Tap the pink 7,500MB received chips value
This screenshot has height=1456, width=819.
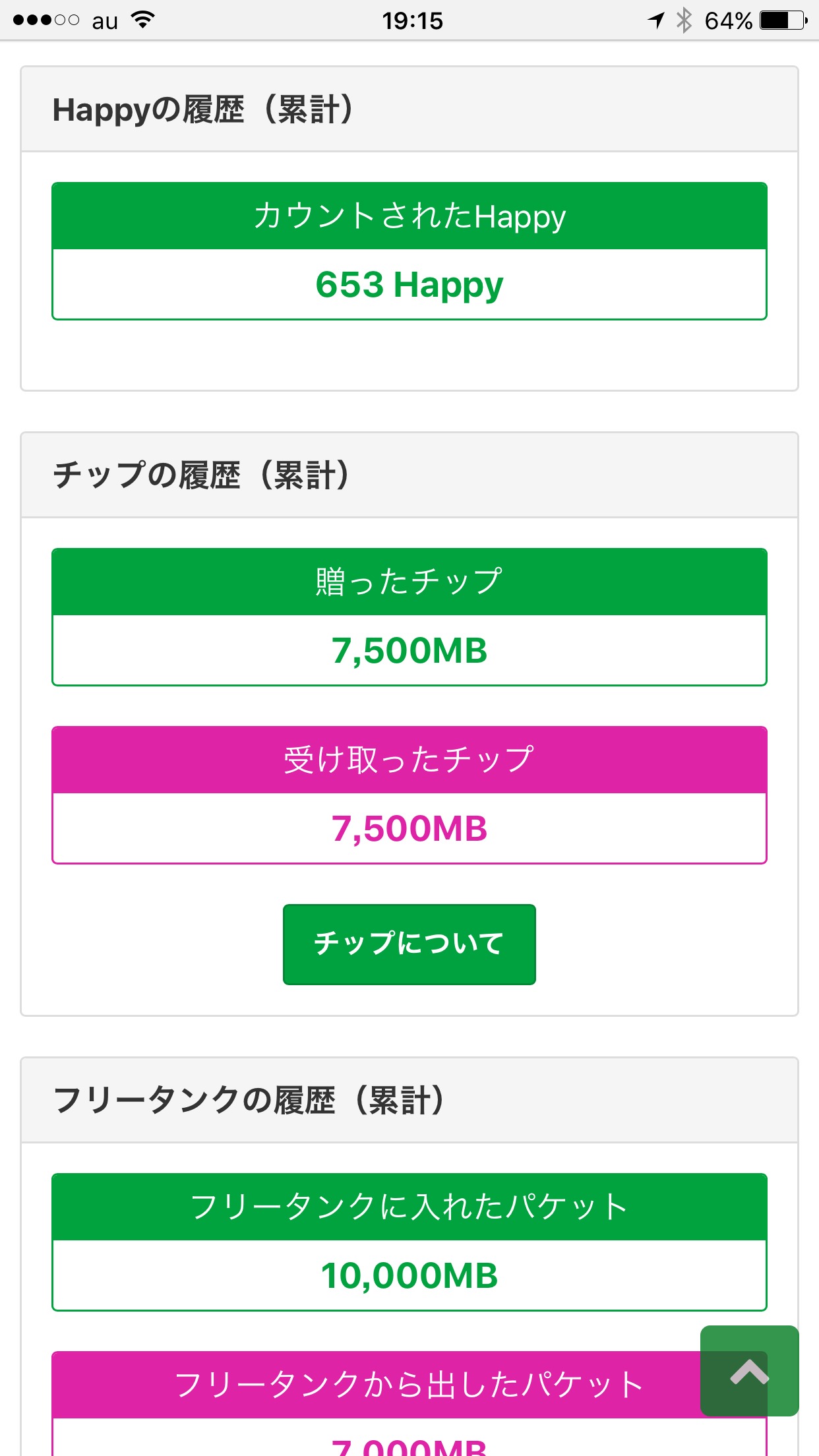click(x=409, y=829)
